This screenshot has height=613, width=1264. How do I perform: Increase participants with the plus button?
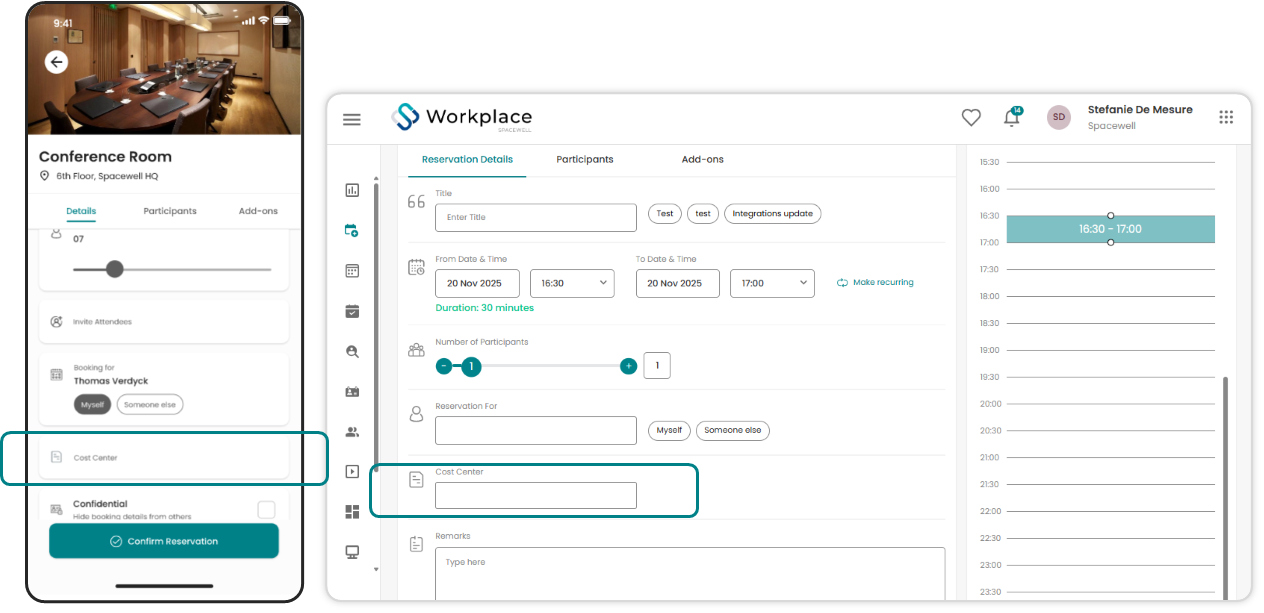click(629, 367)
